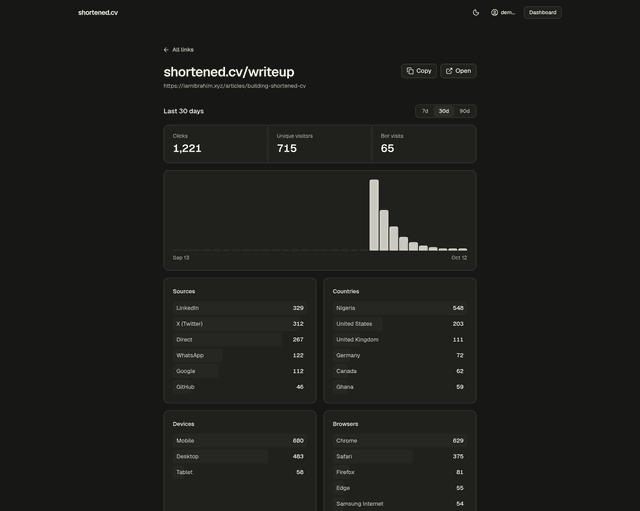
Task: Select the GitHub source row
Action: [240, 387]
